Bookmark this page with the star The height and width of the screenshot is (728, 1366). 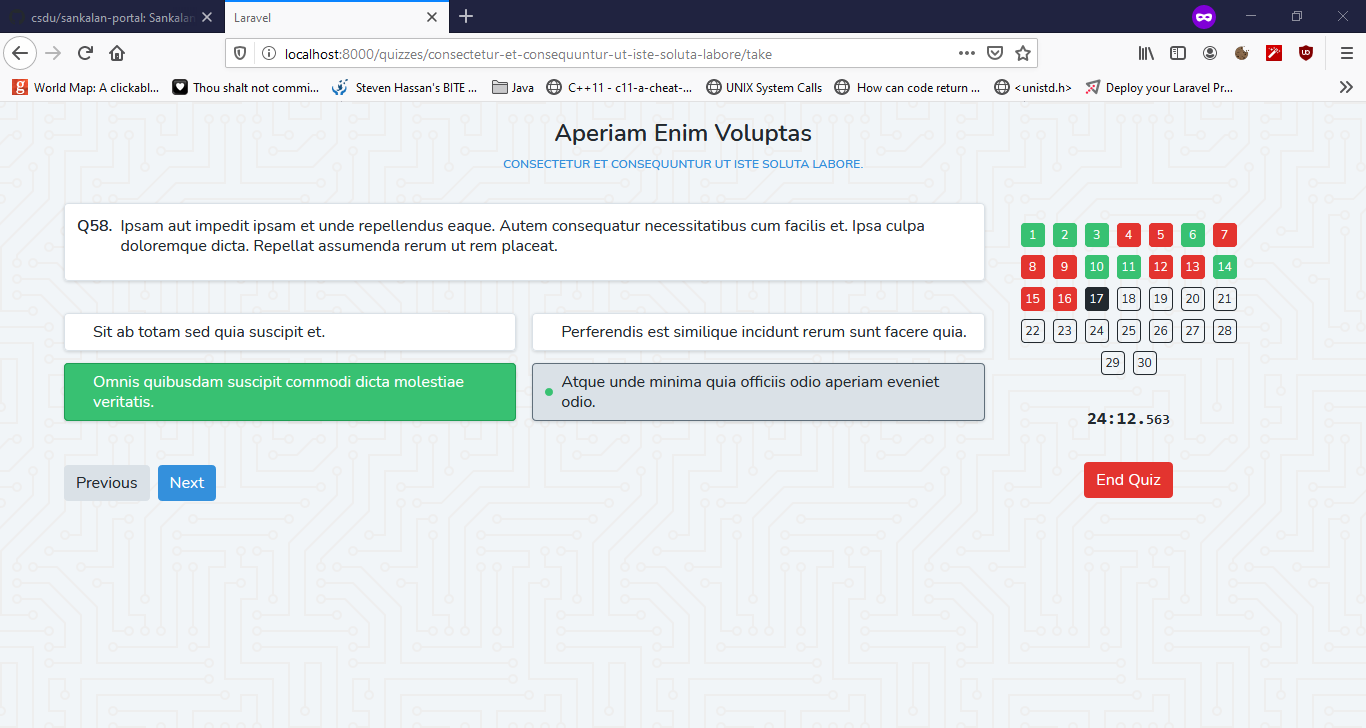(x=1023, y=53)
